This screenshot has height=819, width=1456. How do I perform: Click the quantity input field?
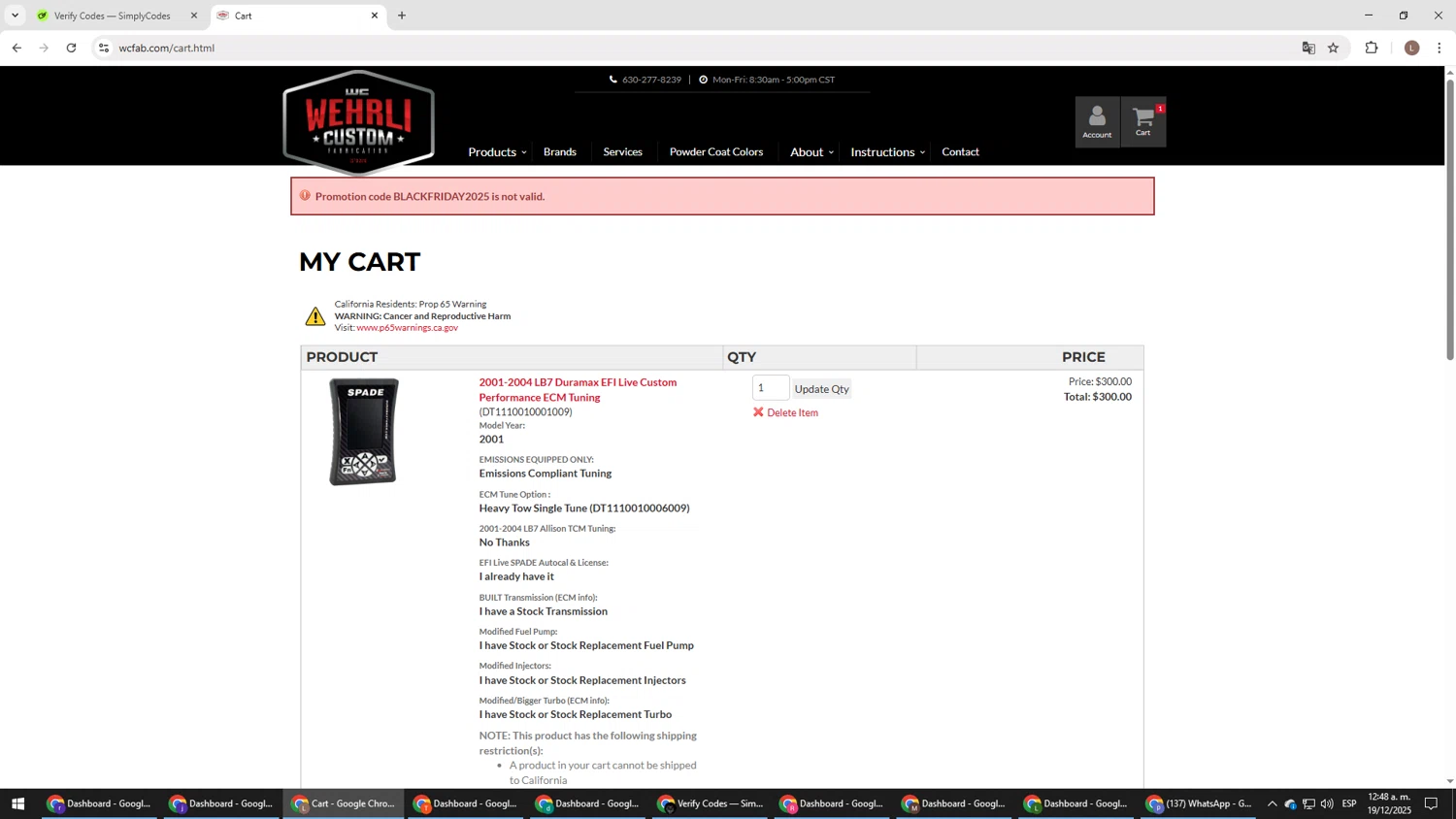pyautogui.click(x=771, y=388)
